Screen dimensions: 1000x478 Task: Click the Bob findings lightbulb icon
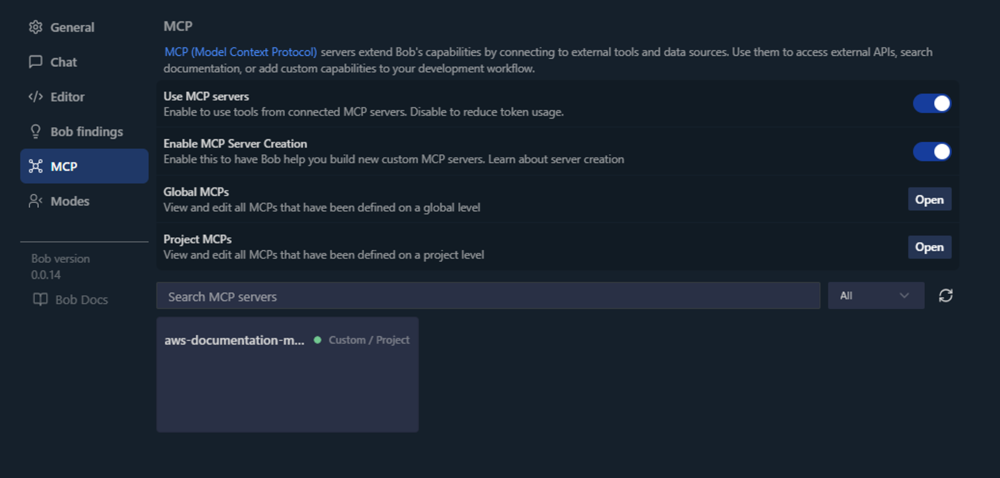tap(36, 132)
